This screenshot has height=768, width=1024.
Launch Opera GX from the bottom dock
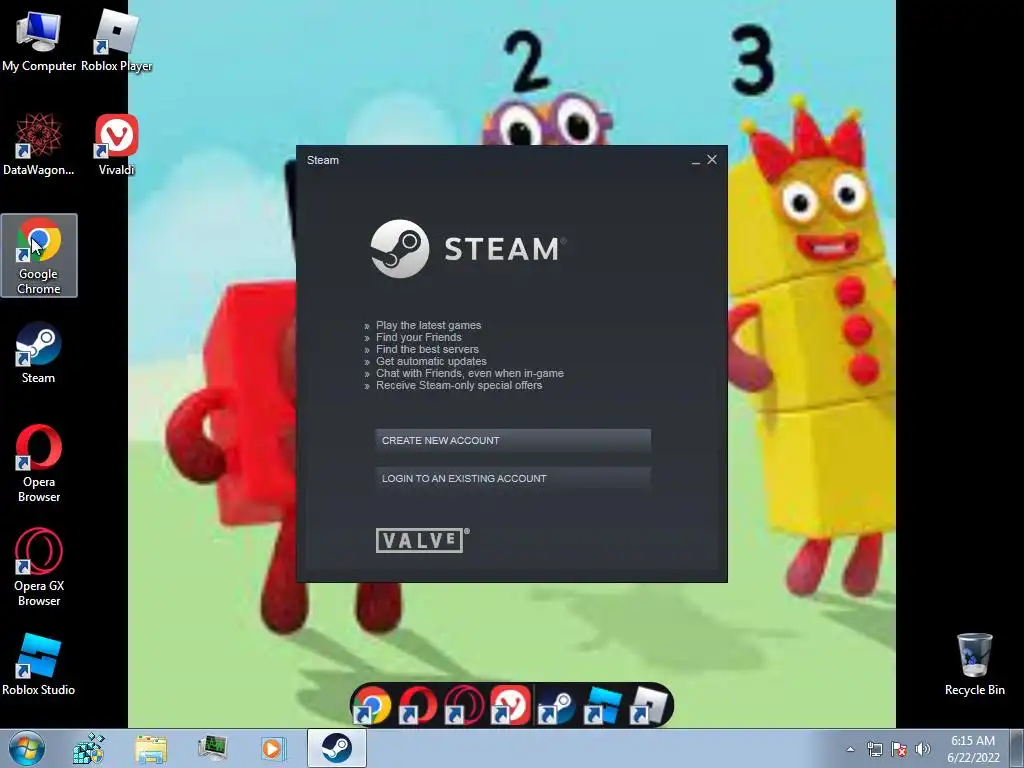pos(464,706)
